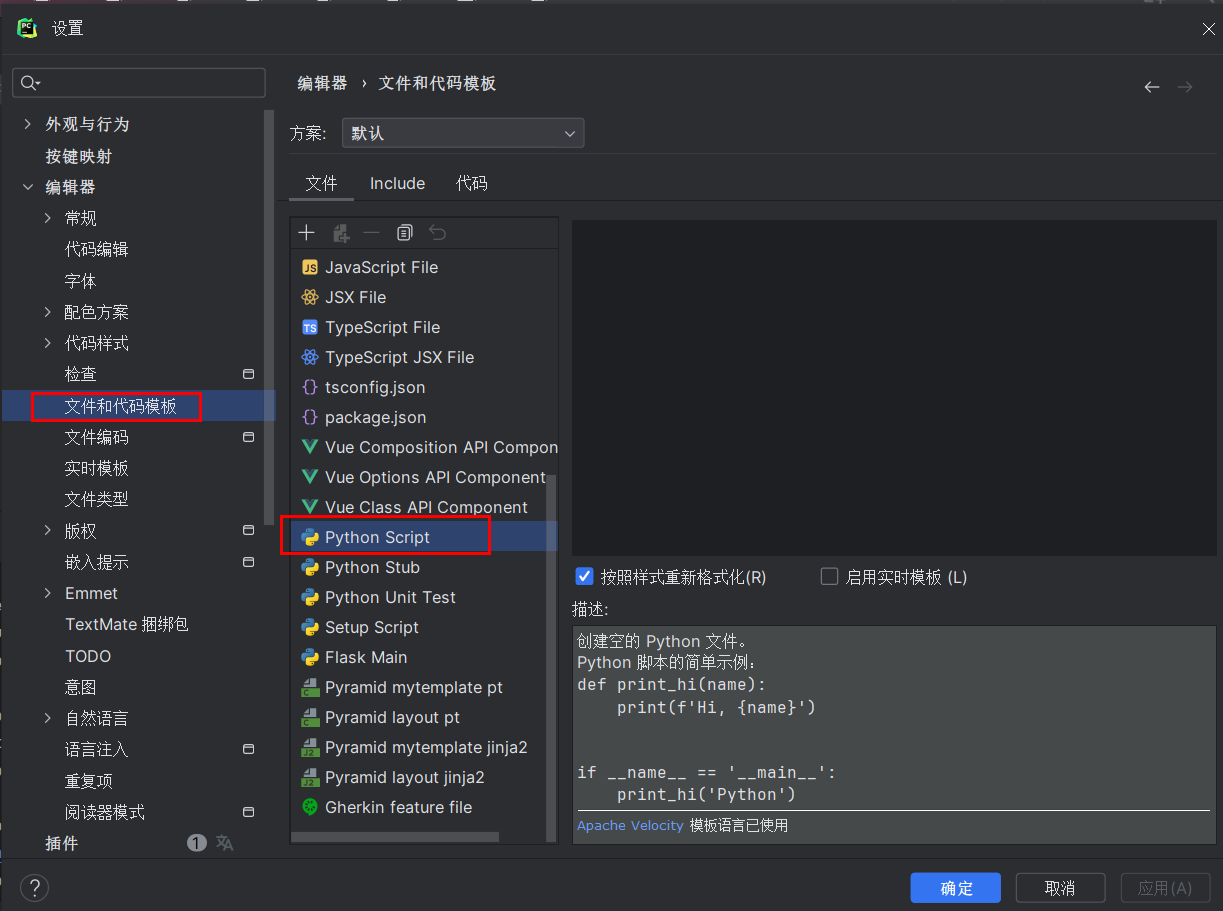Click the project-level icon beside 检查

click(x=249, y=374)
